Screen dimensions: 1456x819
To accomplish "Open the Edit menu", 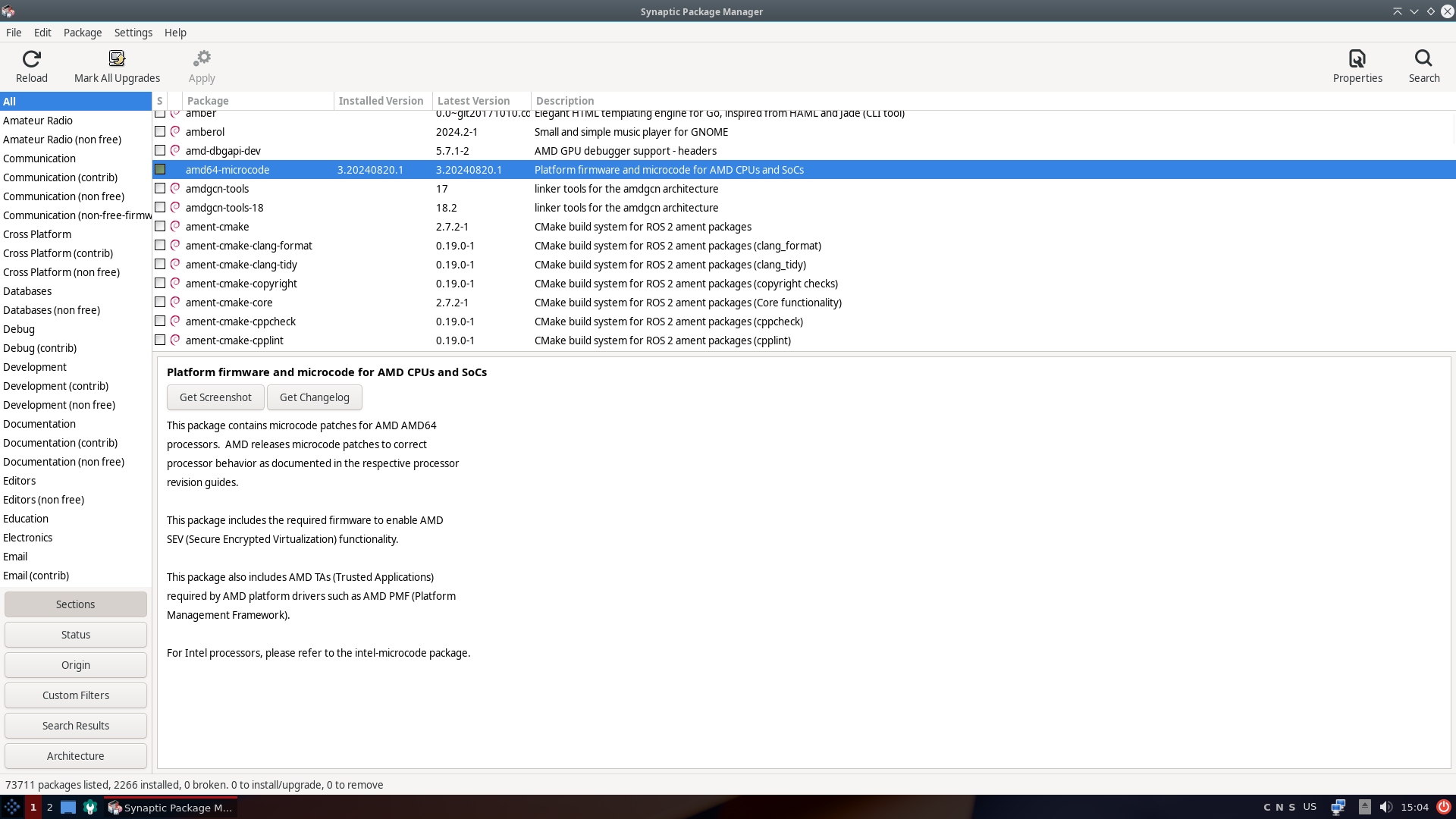I will [42, 33].
